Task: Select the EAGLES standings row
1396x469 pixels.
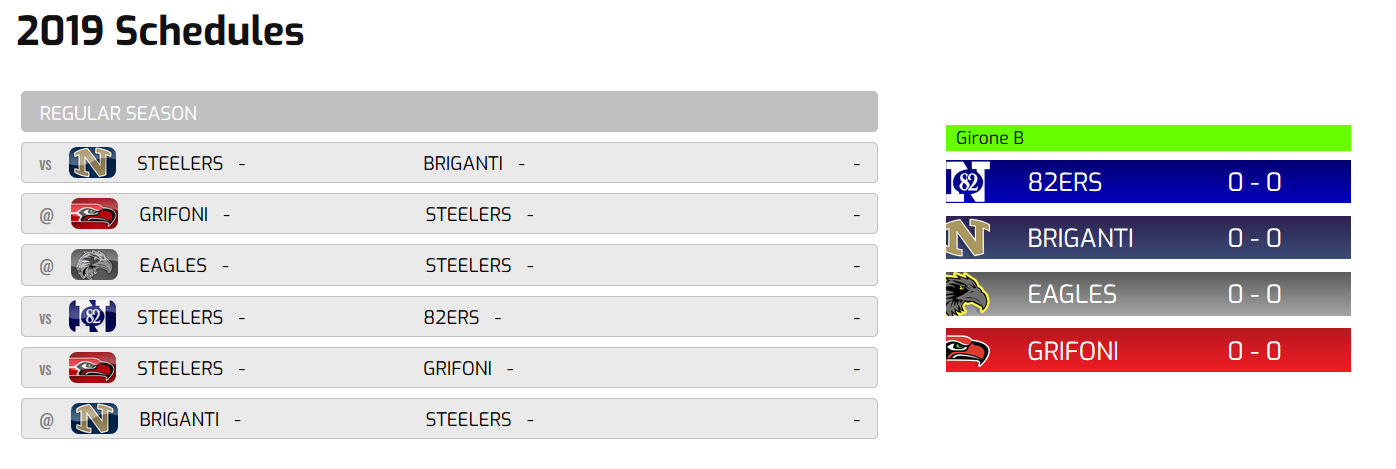Action: point(1148,294)
